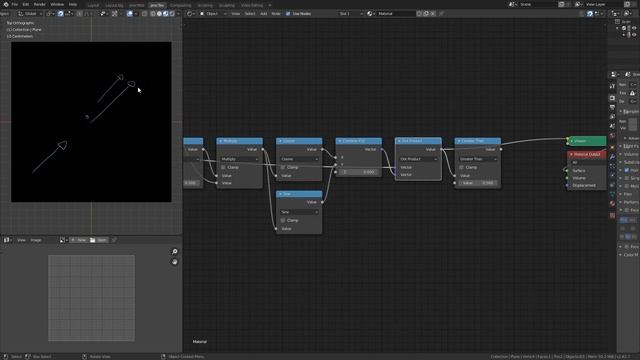Image resolution: width=640 pixels, height=360 pixels.
Task: Pin the node tree with pin icon
Action: (441, 13)
